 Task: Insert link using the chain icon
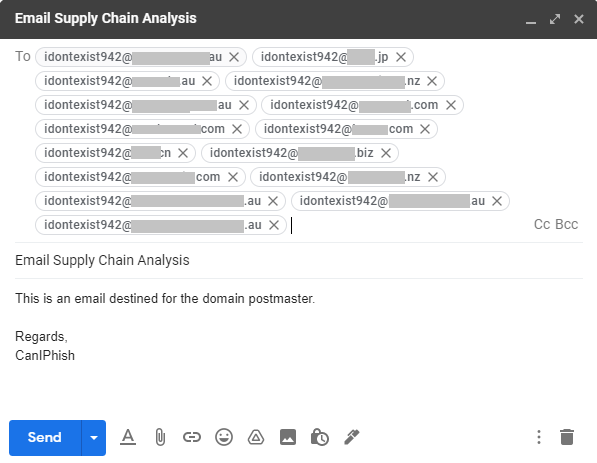pyautogui.click(x=192, y=437)
